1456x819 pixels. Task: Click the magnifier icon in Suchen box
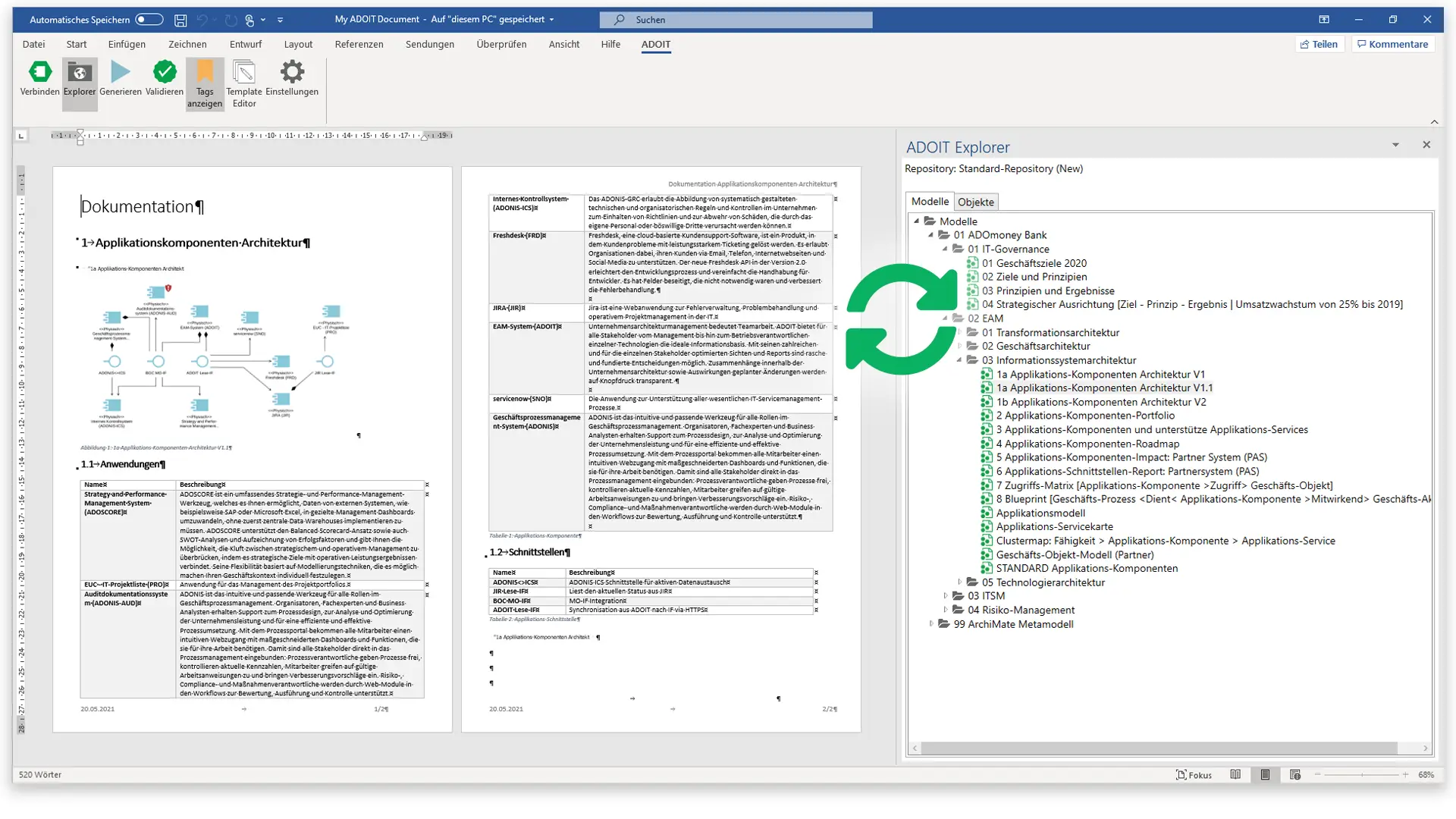coord(620,20)
